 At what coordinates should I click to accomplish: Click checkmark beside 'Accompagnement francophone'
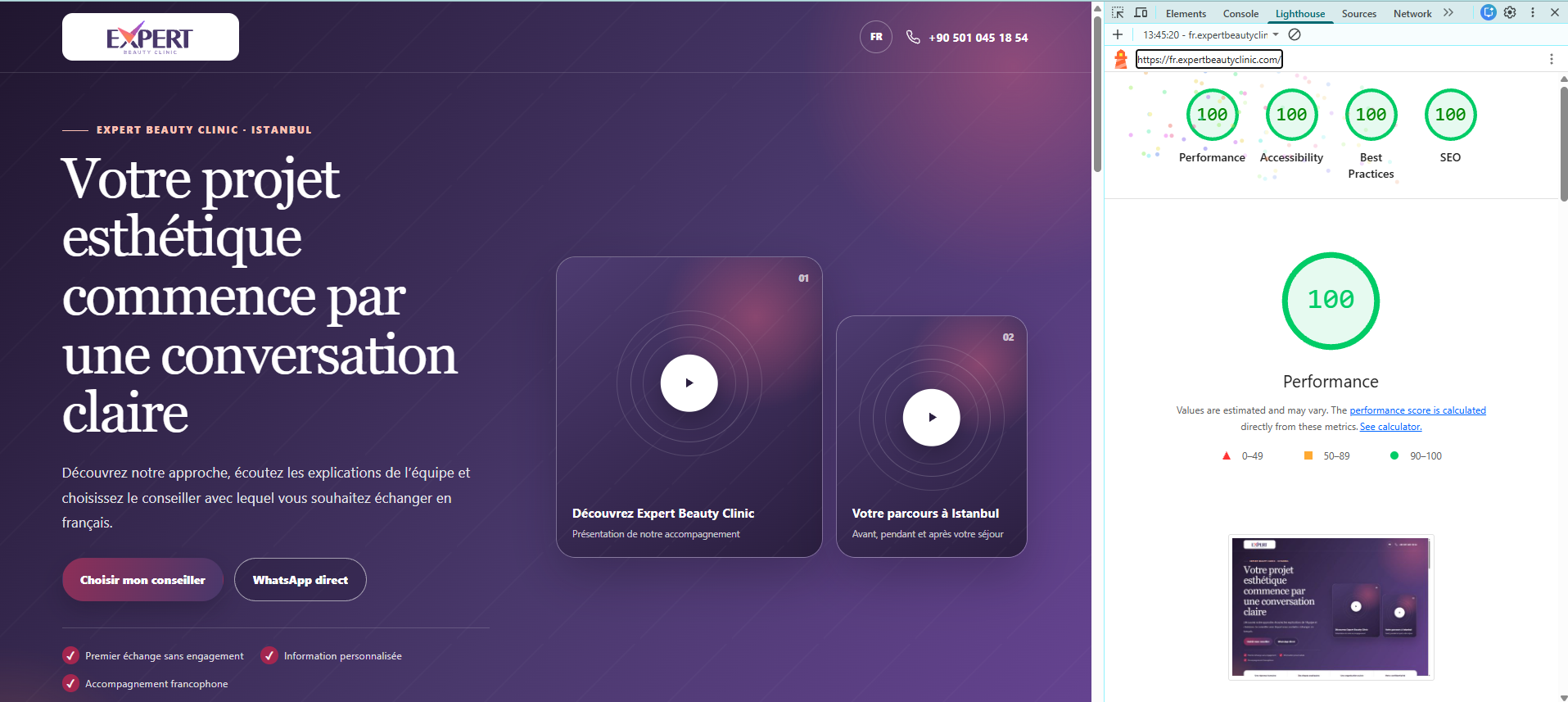(71, 683)
